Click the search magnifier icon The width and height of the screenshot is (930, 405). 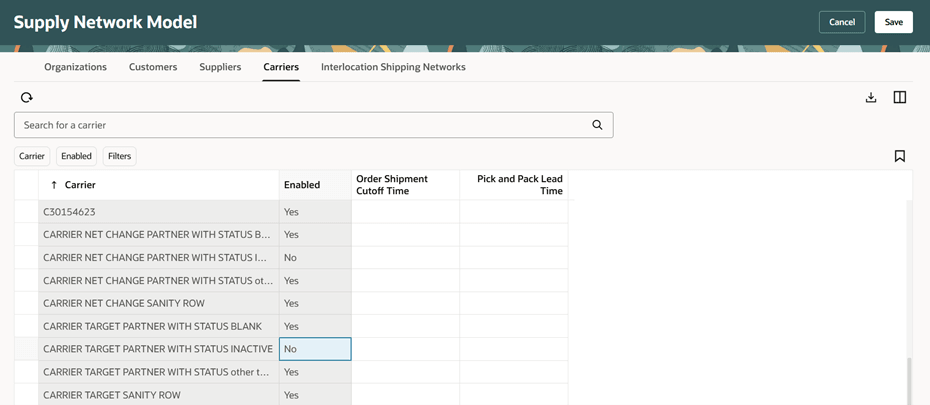click(597, 125)
